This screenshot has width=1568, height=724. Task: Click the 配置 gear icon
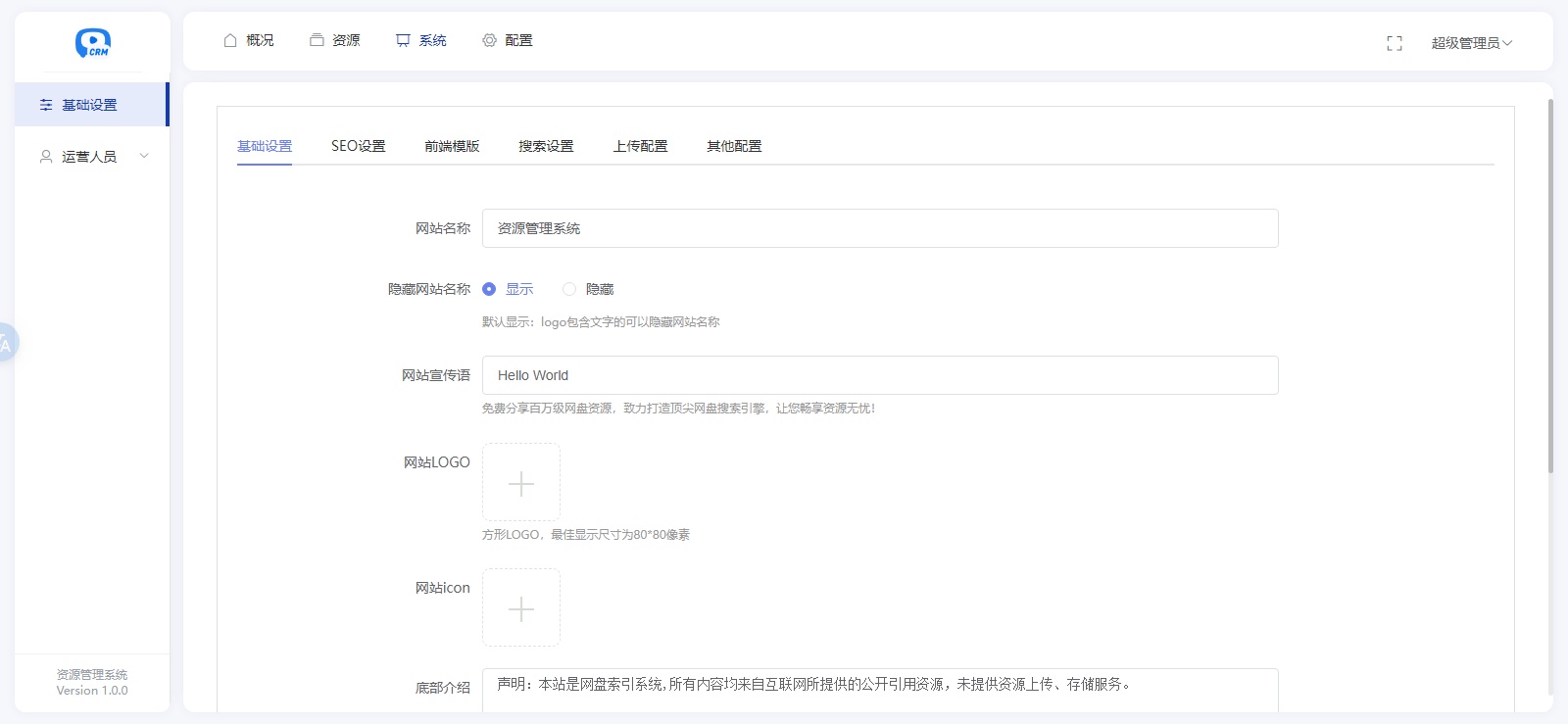[x=489, y=40]
